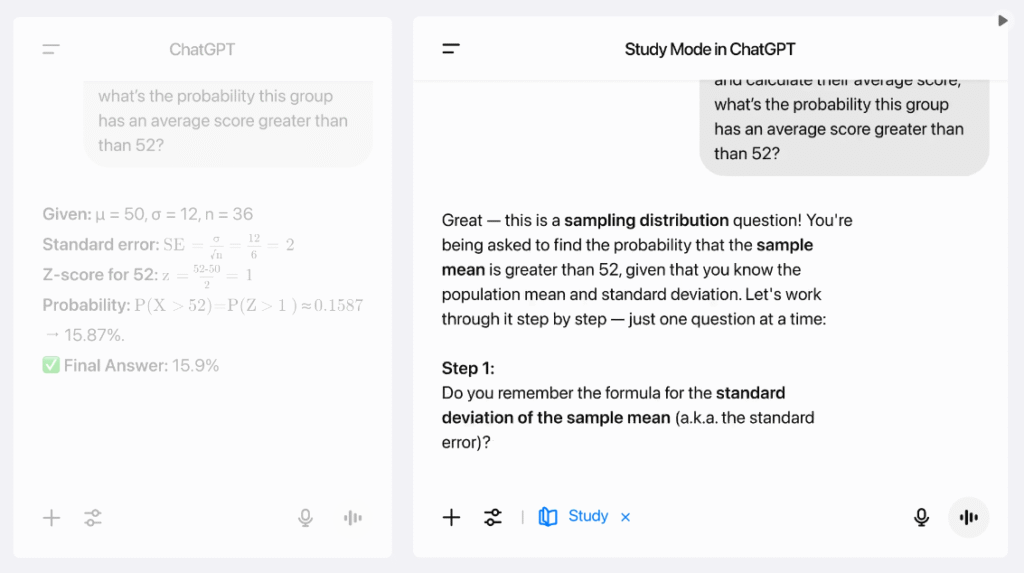Start voice mode in the left panel
Screen dimensions: 1024x573
coord(352,517)
